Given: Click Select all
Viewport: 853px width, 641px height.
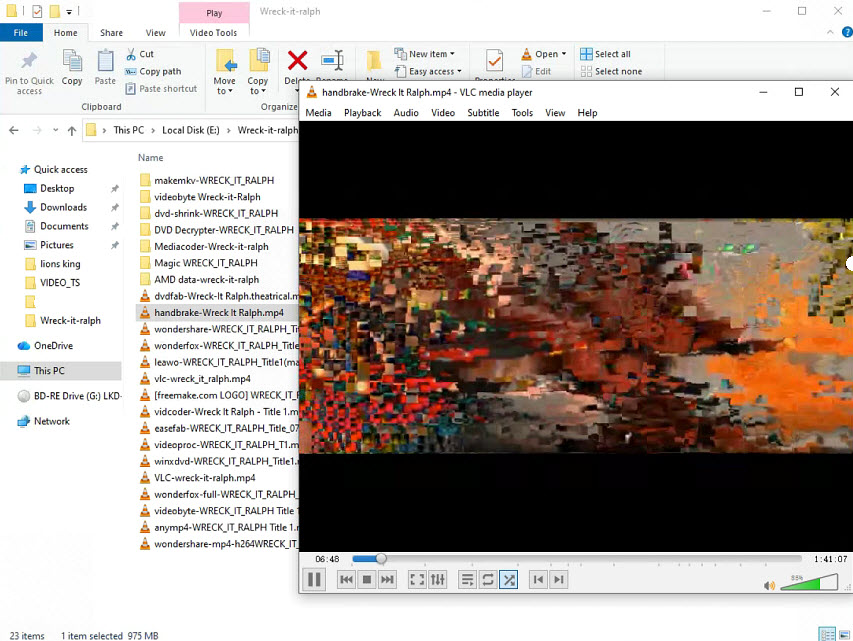Looking at the screenshot, I should click(x=605, y=54).
